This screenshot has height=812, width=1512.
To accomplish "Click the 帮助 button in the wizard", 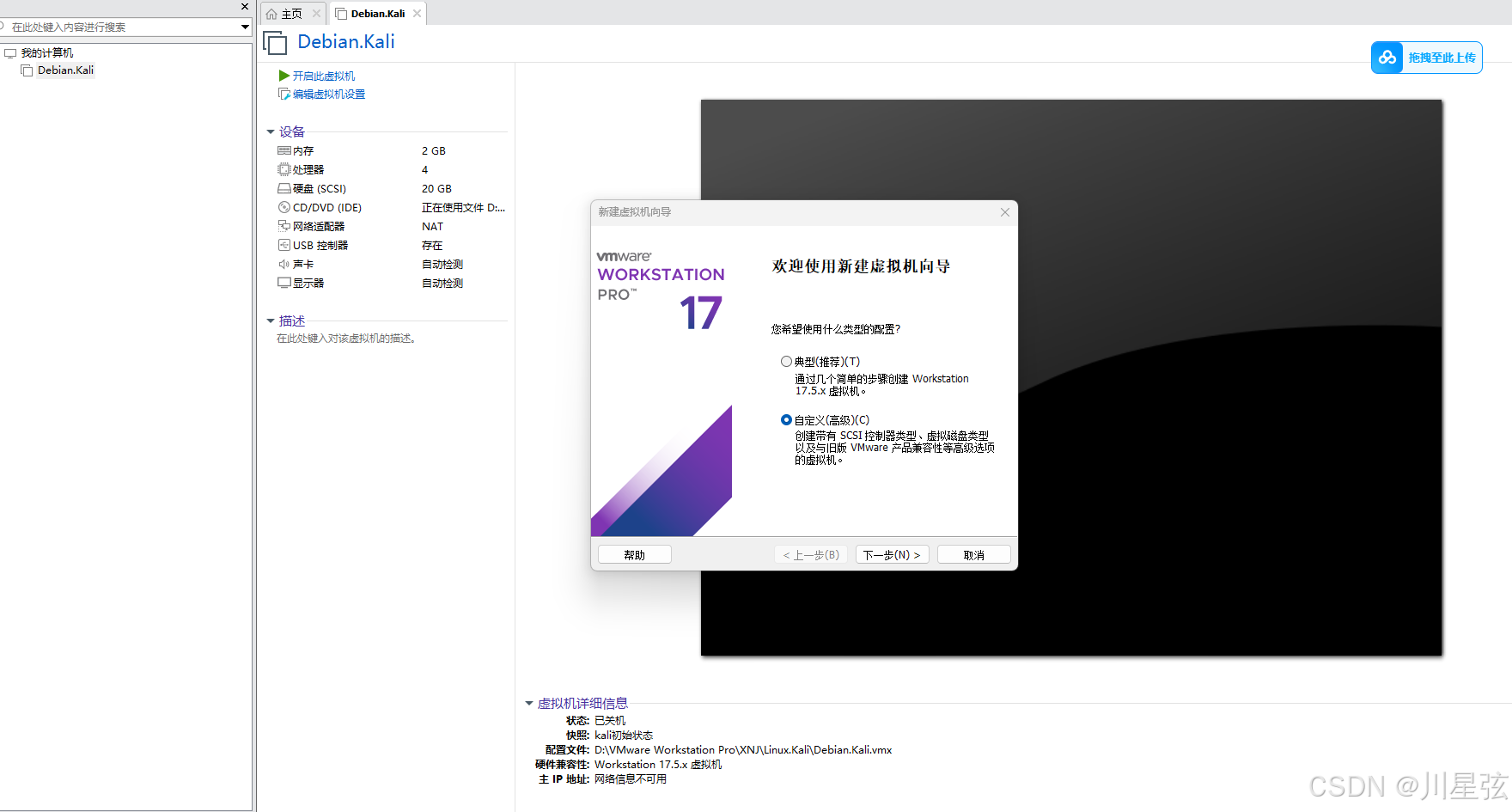I will (634, 555).
